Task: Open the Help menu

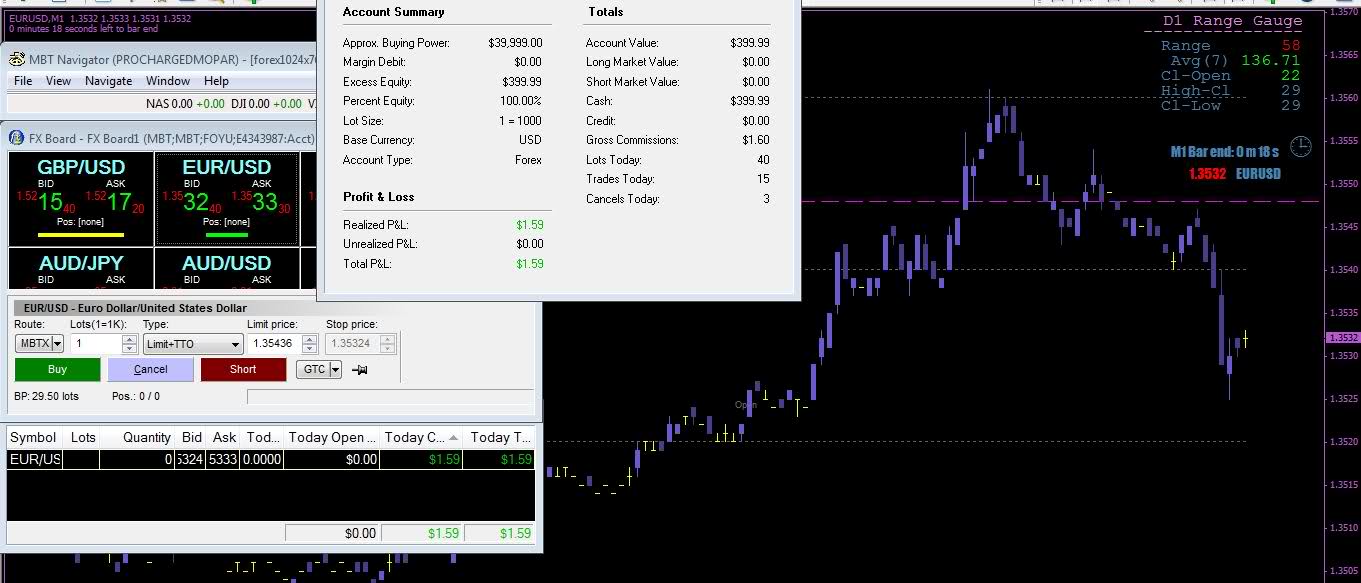Action: 216,81
